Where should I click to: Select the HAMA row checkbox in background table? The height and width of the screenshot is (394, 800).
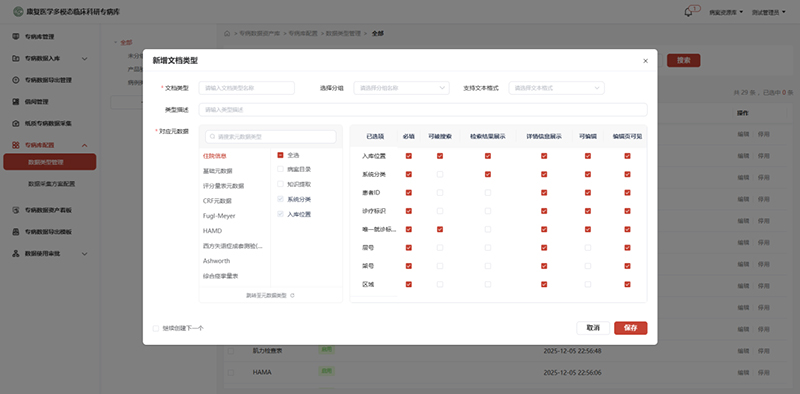click(x=231, y=373)
